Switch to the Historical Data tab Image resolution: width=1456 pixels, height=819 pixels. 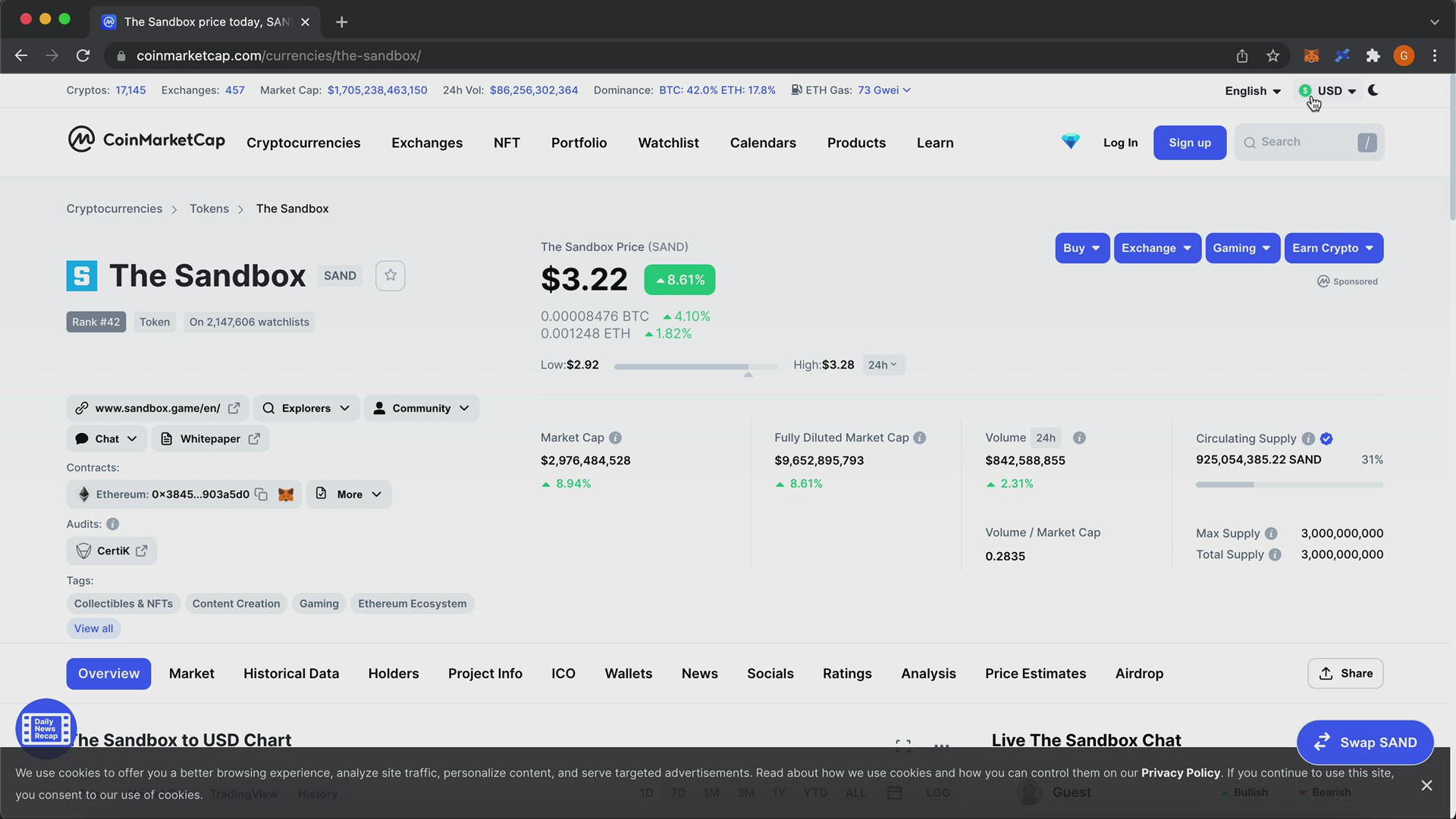[x=291, y=673]
